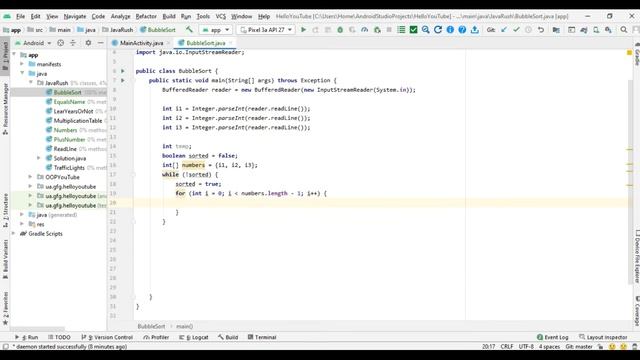Click the blue circular refresh toolbar icon
640x360 pixels.
(438, 30)
